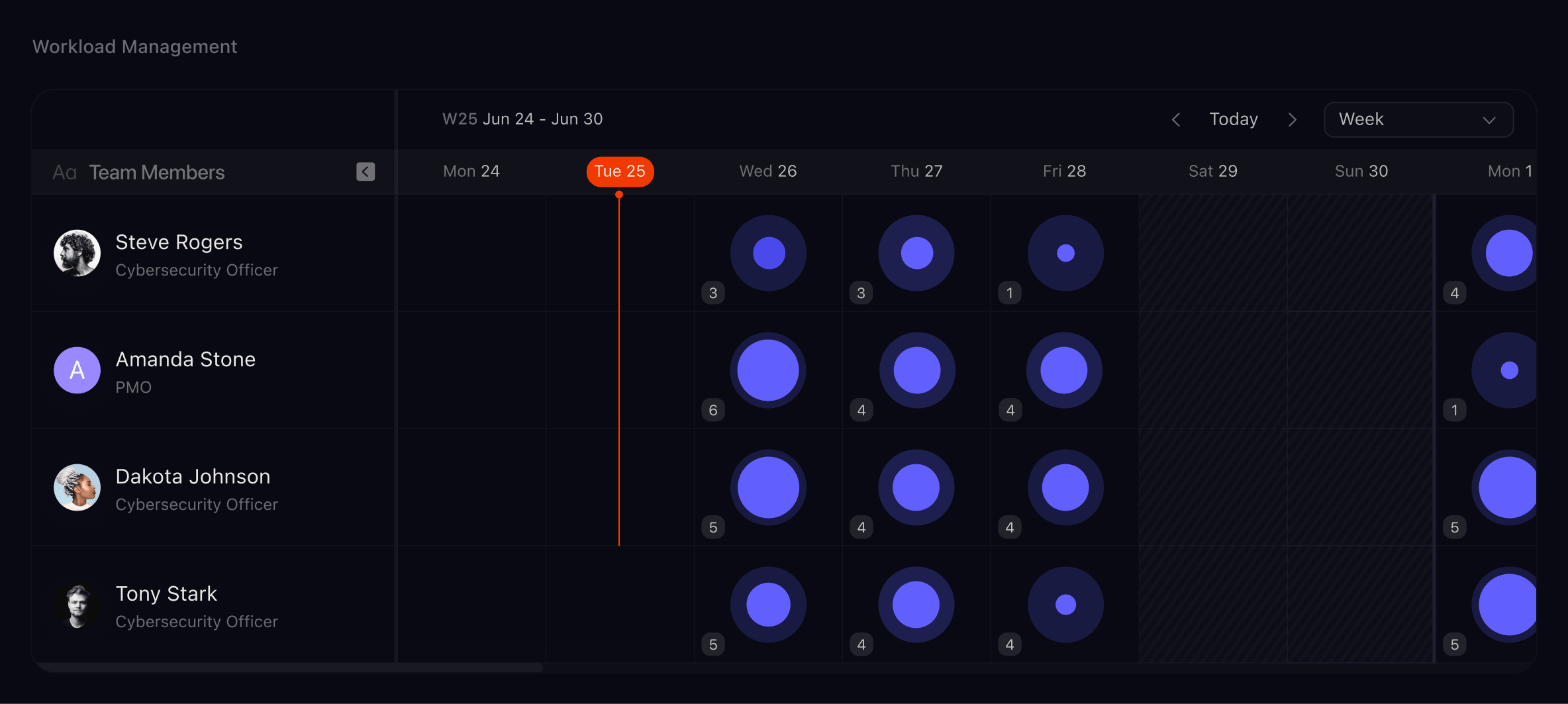Click the Steve Rogers name
The width and height of the screenshot is (1568, 704).
click(x=179, y=242)
